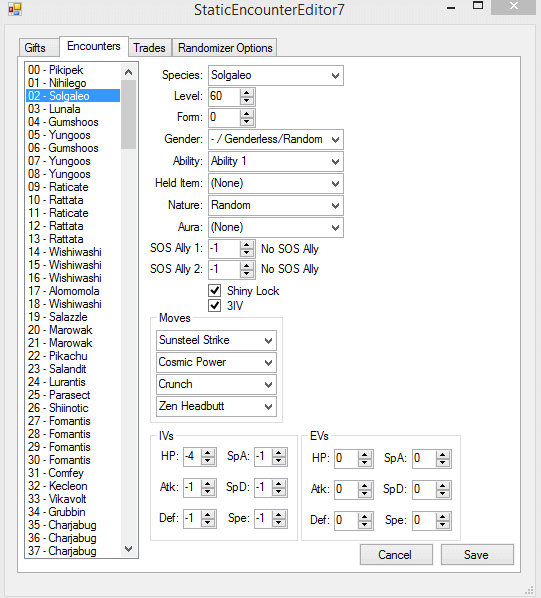Decrease the Def EV value
The width and height of the screenshot is (541, 598).
pyautogui.click(x=364, y=525)
